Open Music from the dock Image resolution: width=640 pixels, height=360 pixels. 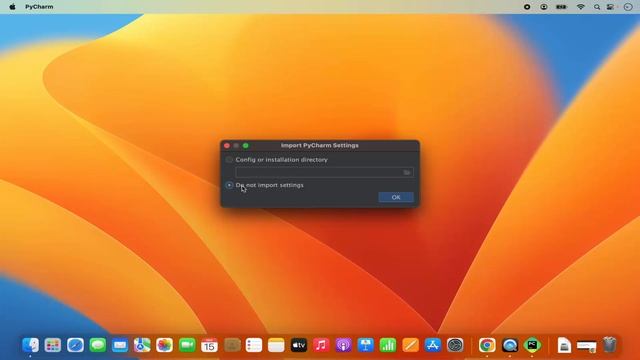(x=321, y=345)
